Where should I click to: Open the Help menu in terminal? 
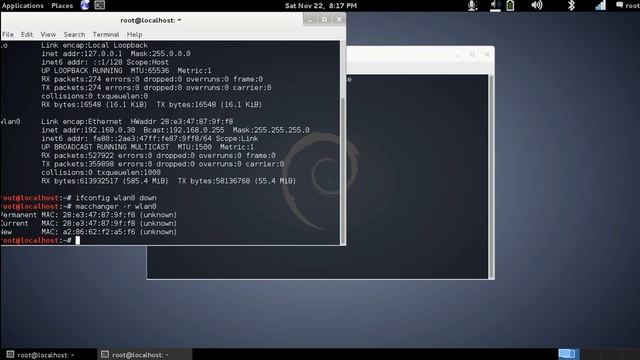click(134, 35)
